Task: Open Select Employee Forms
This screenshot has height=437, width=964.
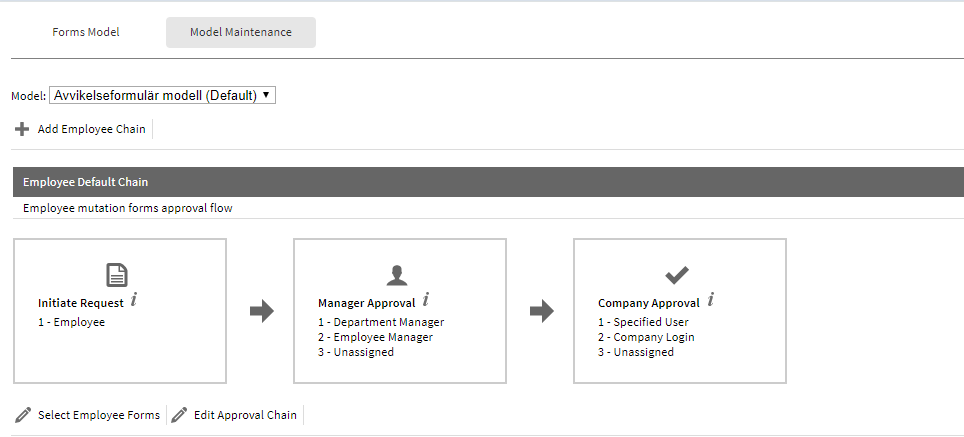Action: [x=99, y=415]
